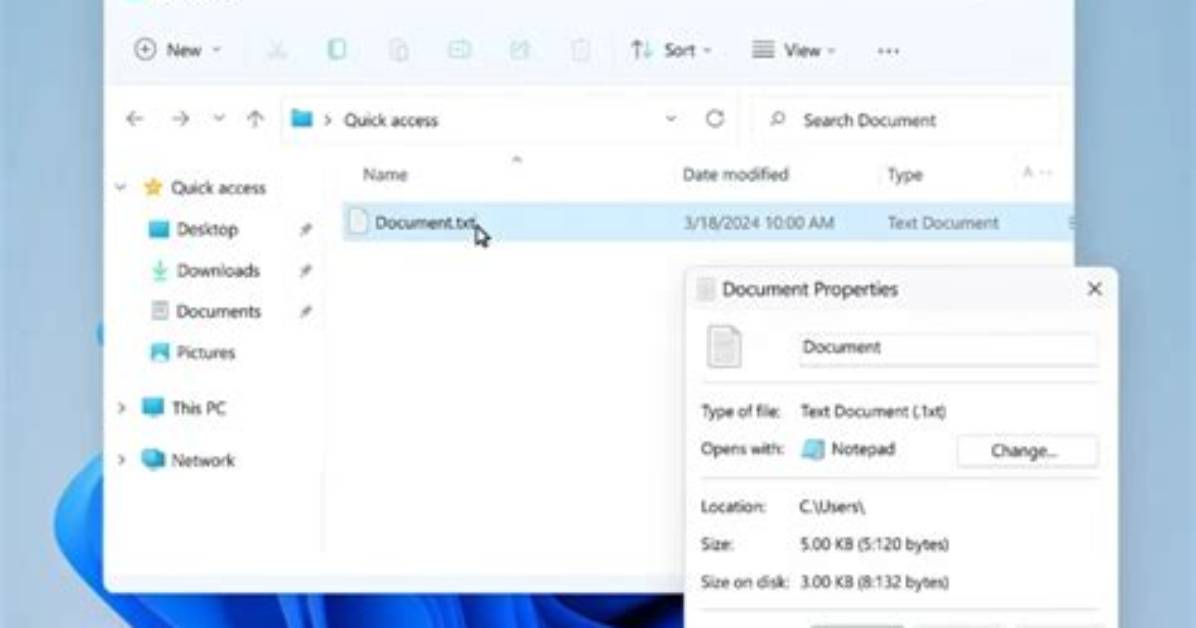This screenshot has height=628, width=1196.
Task: Expand the This PC tree node
Action: coord(121,408)
